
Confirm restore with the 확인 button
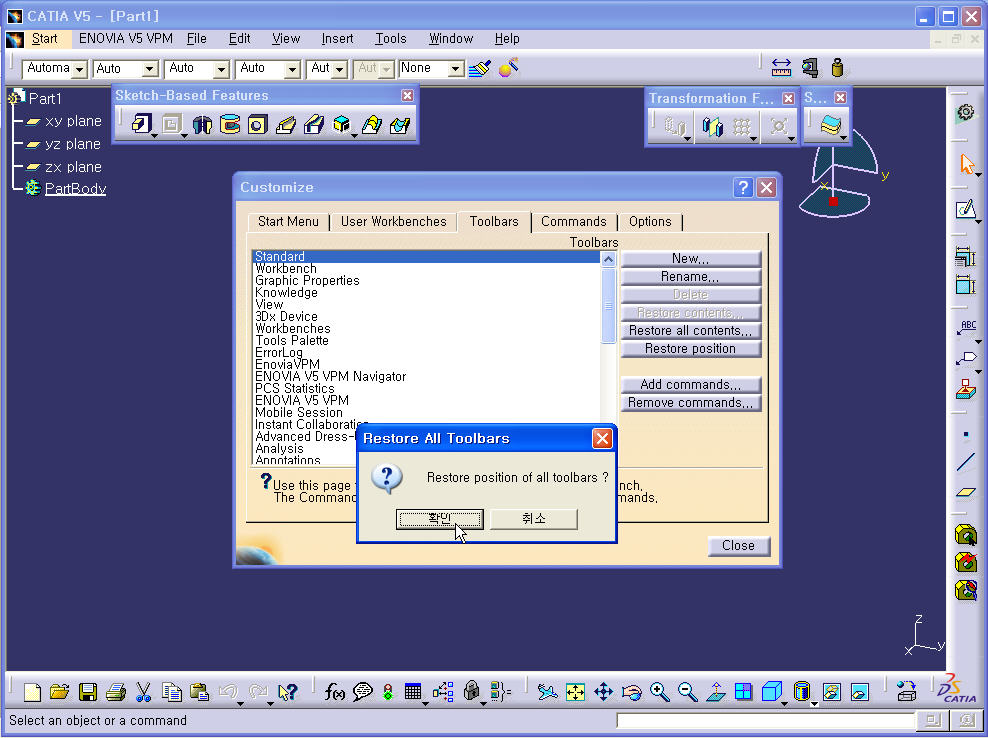[440, 519]
